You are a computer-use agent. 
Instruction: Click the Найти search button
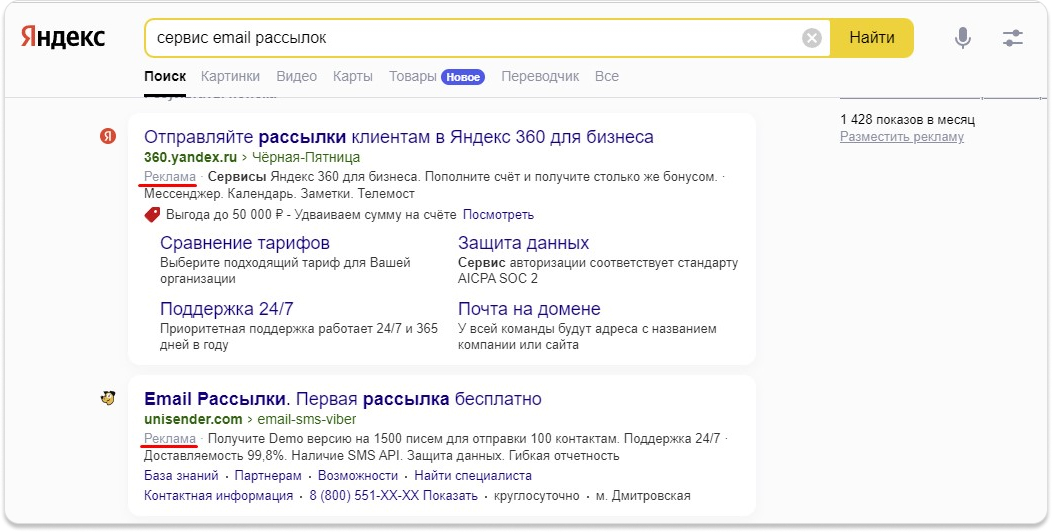[872, 38]
